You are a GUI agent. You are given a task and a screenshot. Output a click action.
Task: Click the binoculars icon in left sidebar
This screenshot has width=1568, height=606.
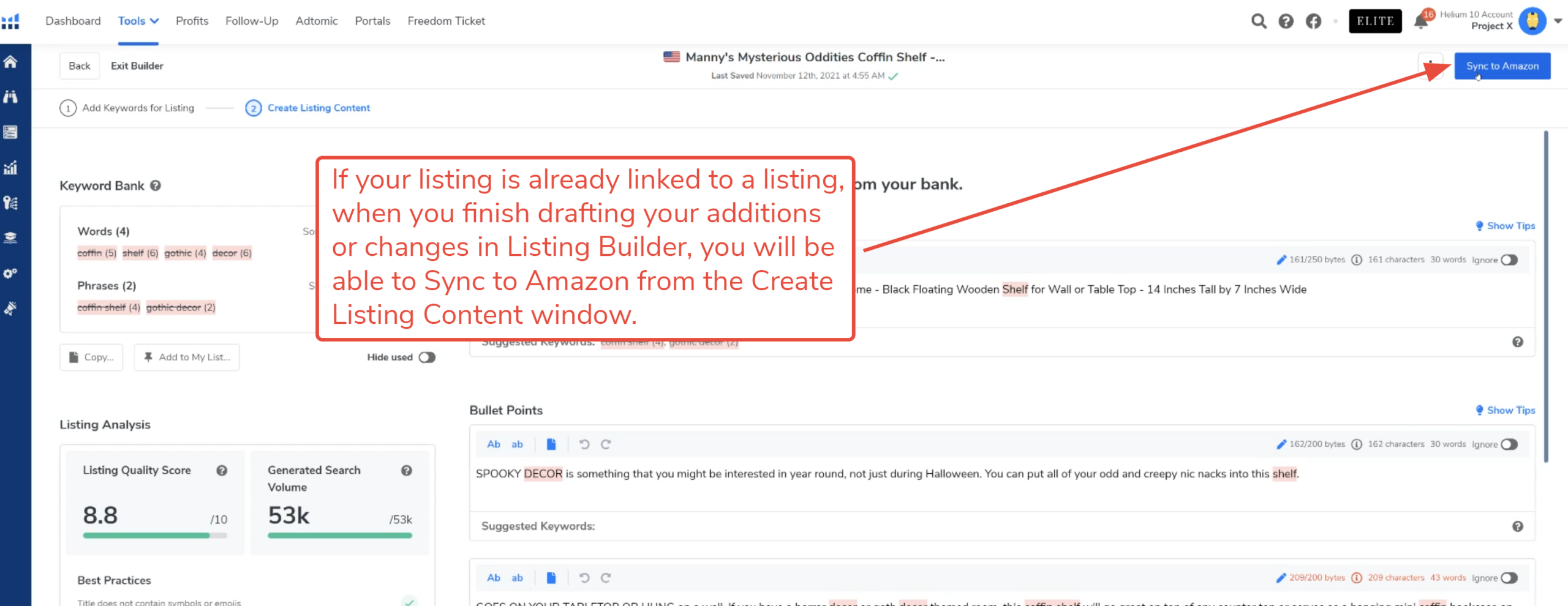[x=10, y=97]
